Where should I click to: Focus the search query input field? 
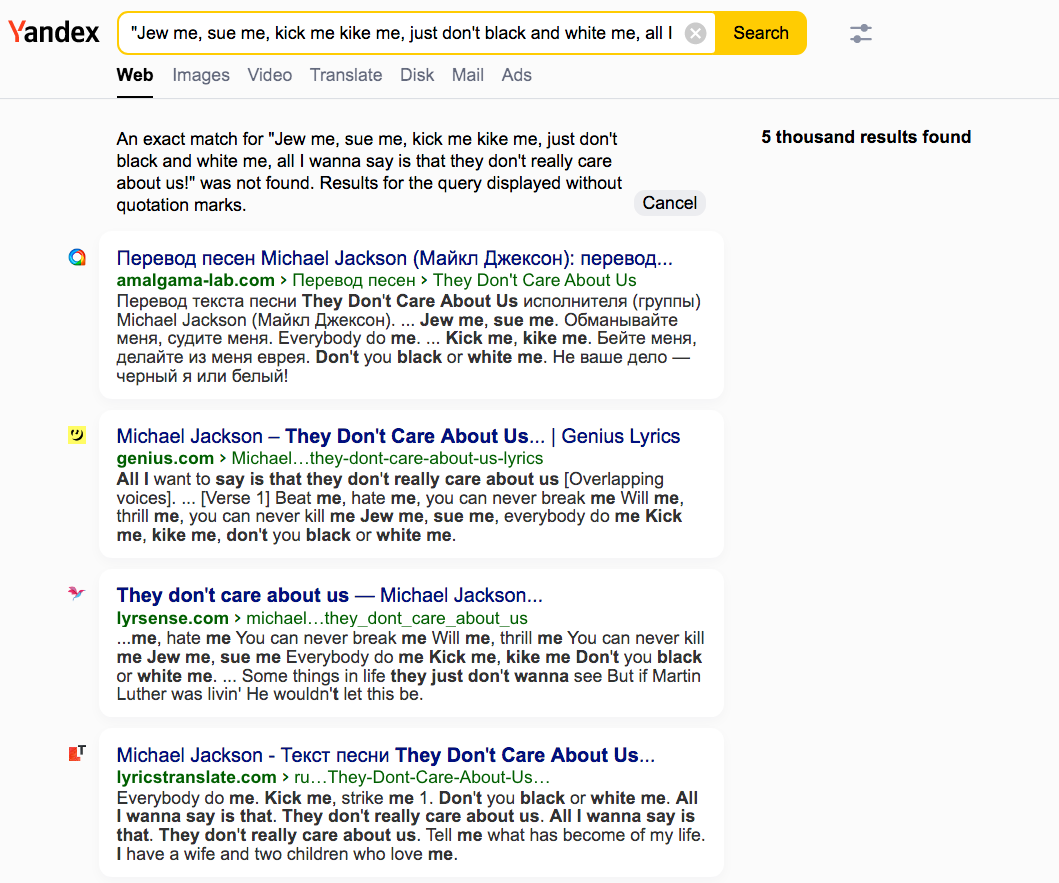point(402,33)
